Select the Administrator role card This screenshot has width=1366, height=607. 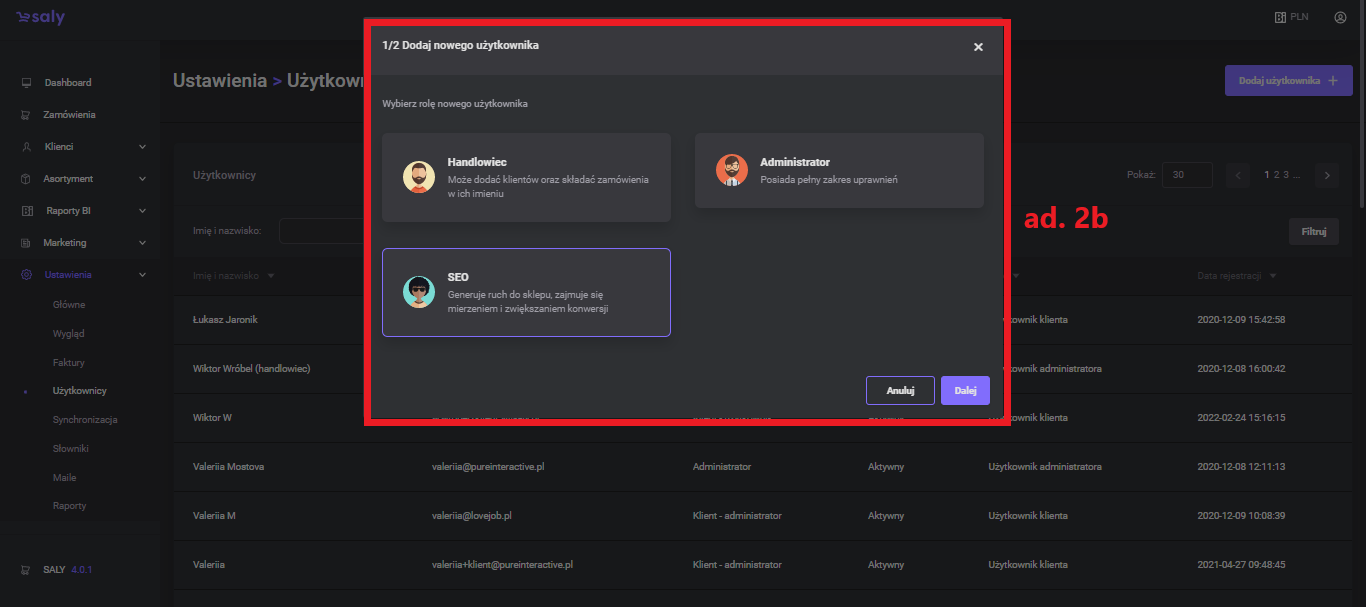pos(839,170)
